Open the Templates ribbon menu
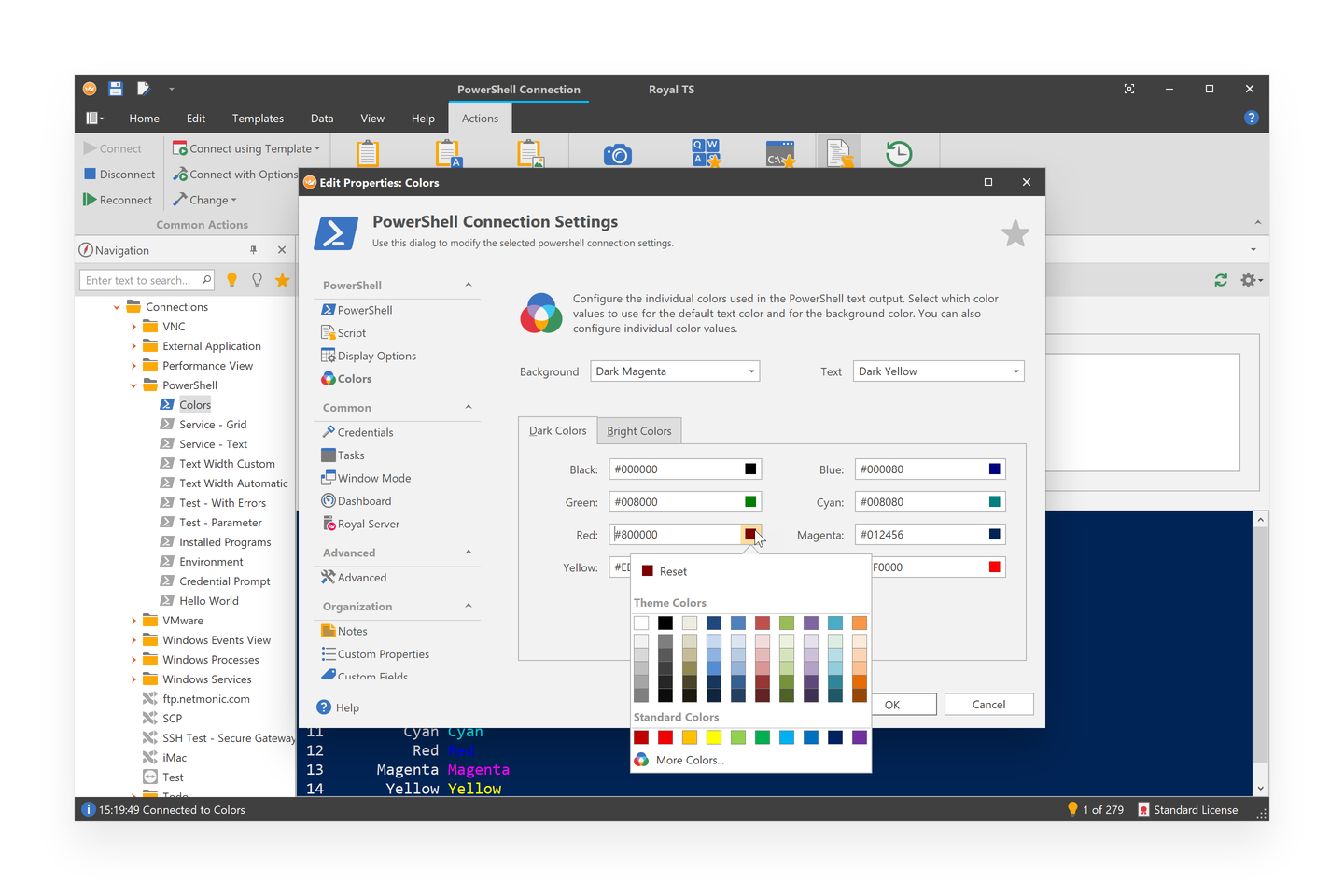This screenshot has height=896, width=1344. click(258, 118)
